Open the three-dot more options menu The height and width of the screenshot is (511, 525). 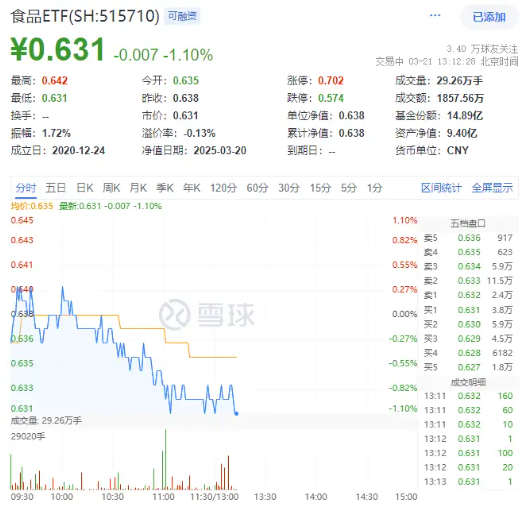tap(435, 15)
